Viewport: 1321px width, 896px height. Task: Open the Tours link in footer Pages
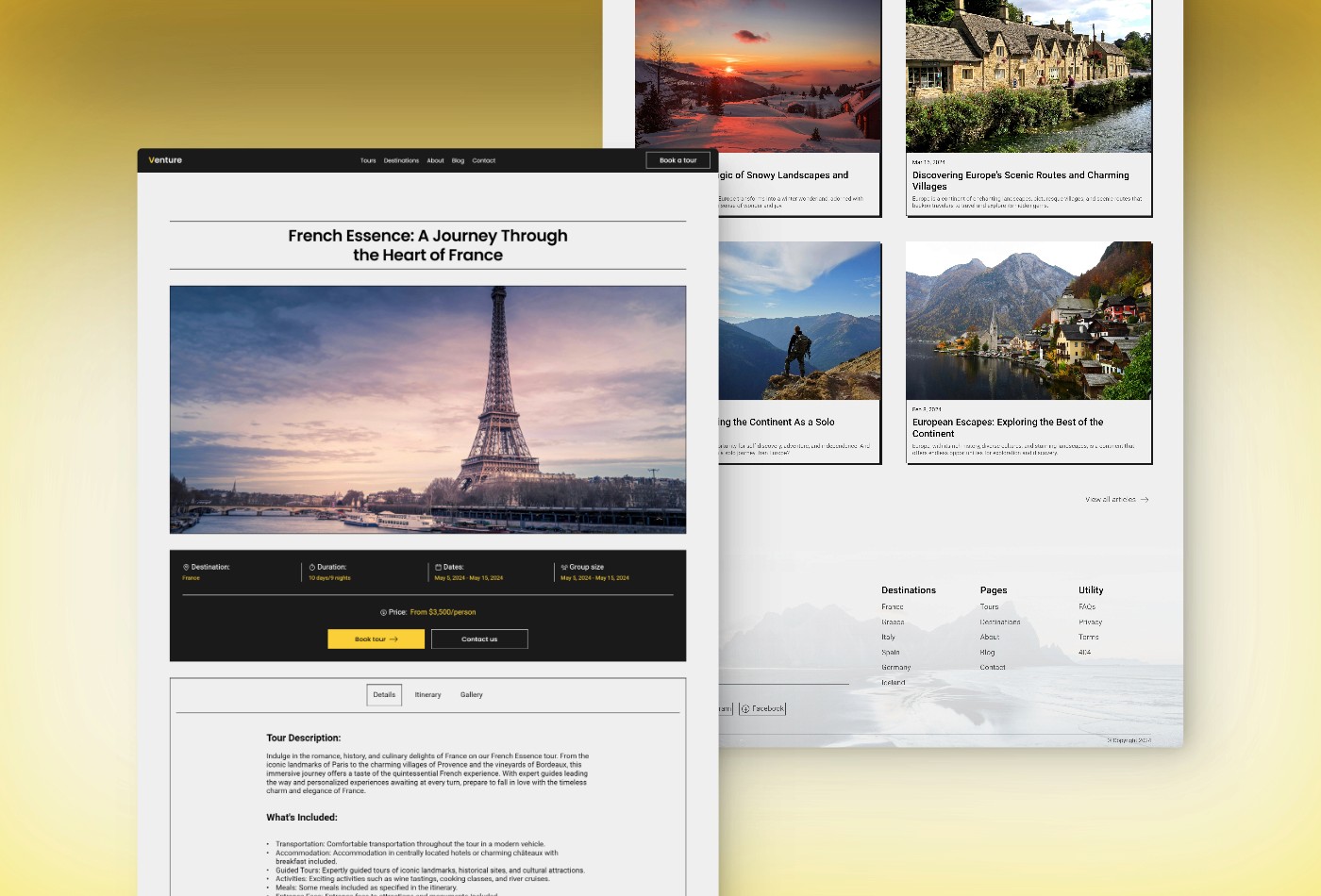989,606
